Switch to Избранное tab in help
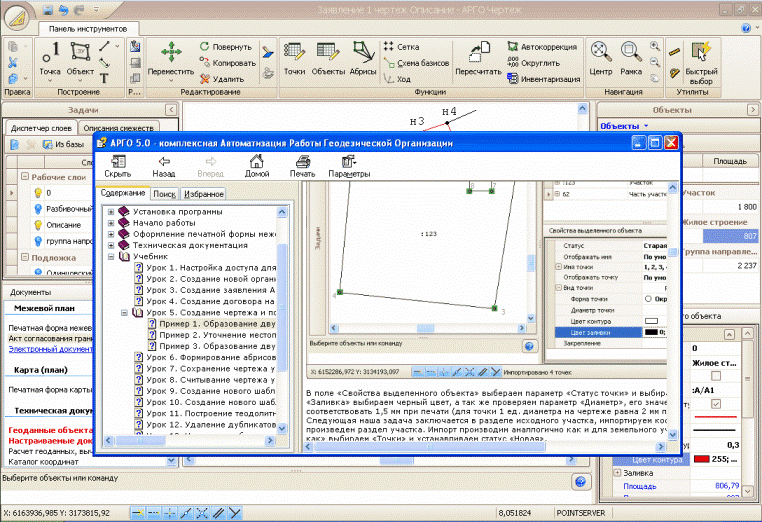 [204, 193]
